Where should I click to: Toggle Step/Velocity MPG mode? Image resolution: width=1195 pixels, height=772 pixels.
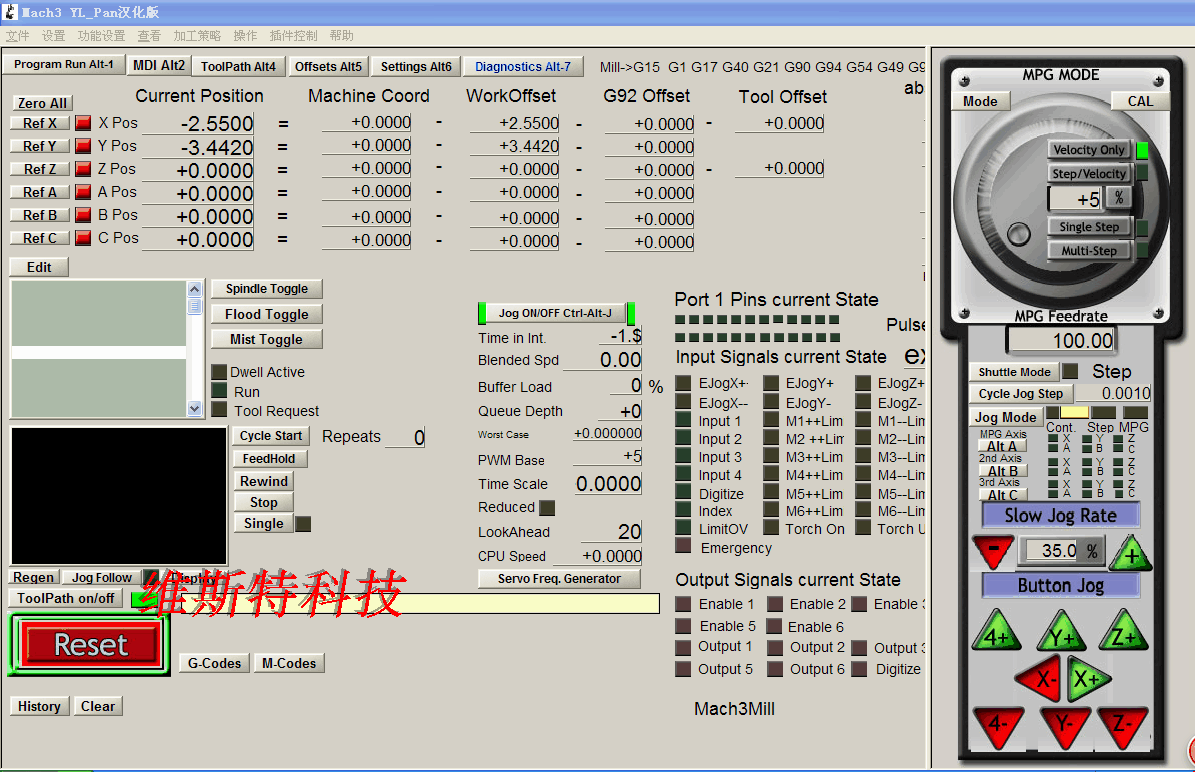(1088, 173)
